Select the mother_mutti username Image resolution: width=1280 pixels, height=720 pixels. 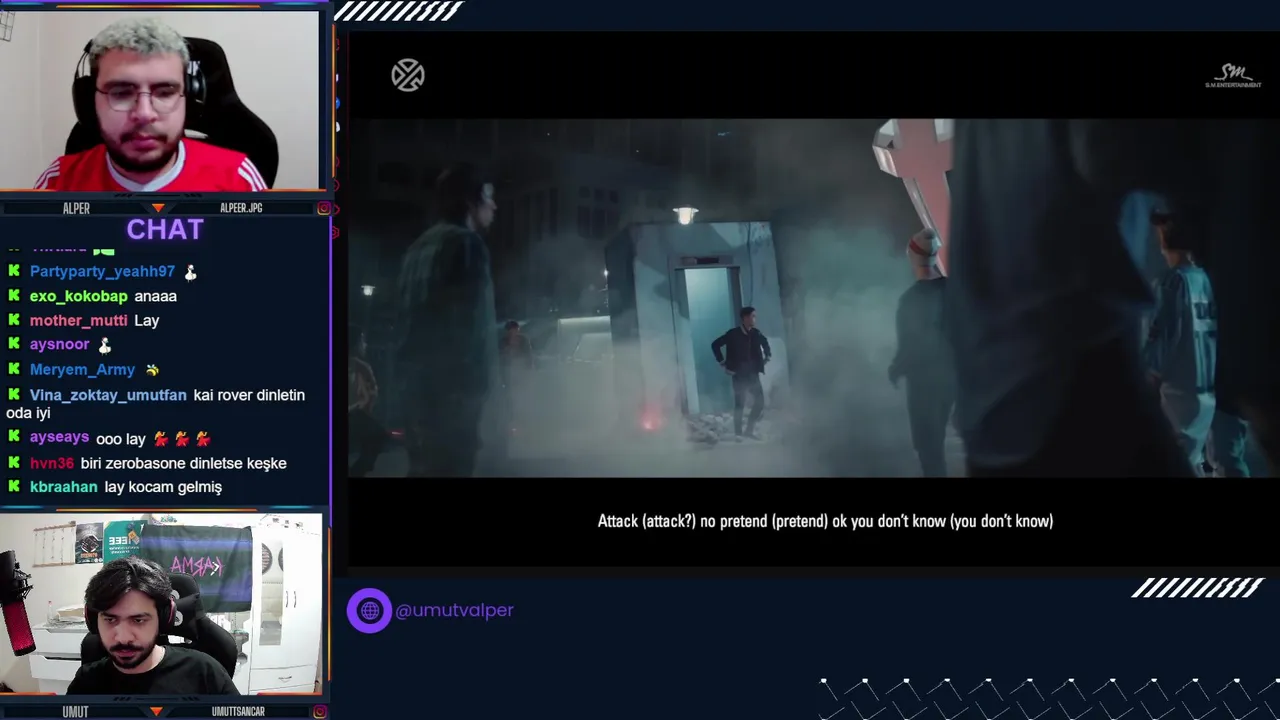coord(79,320)
